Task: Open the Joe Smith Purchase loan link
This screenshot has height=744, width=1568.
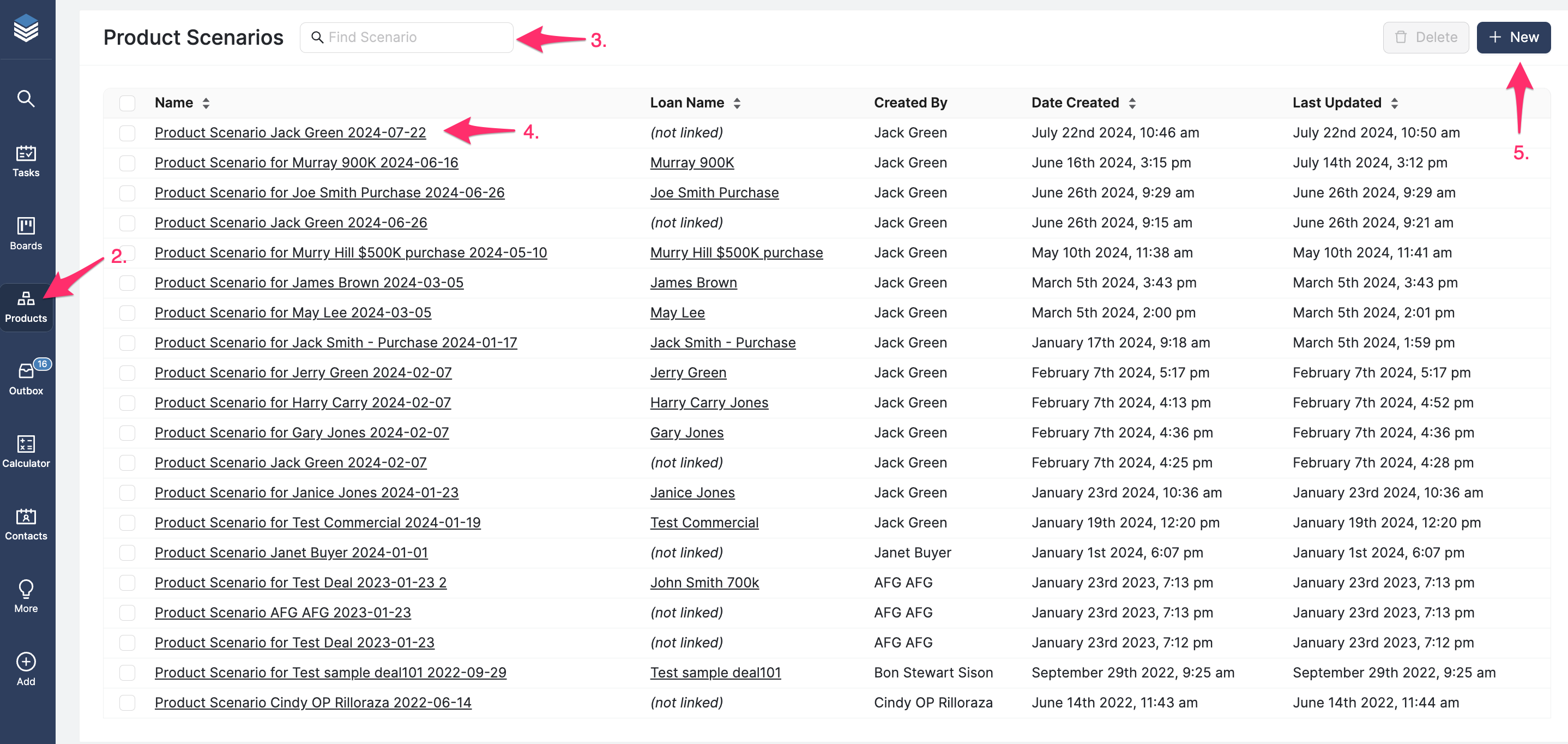Action: click(714, 193)
